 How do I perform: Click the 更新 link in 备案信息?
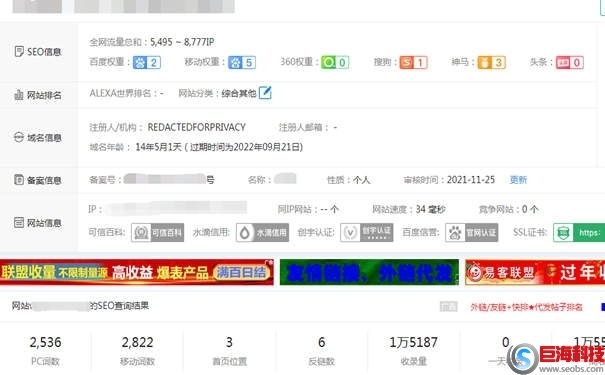coord(518,180)
